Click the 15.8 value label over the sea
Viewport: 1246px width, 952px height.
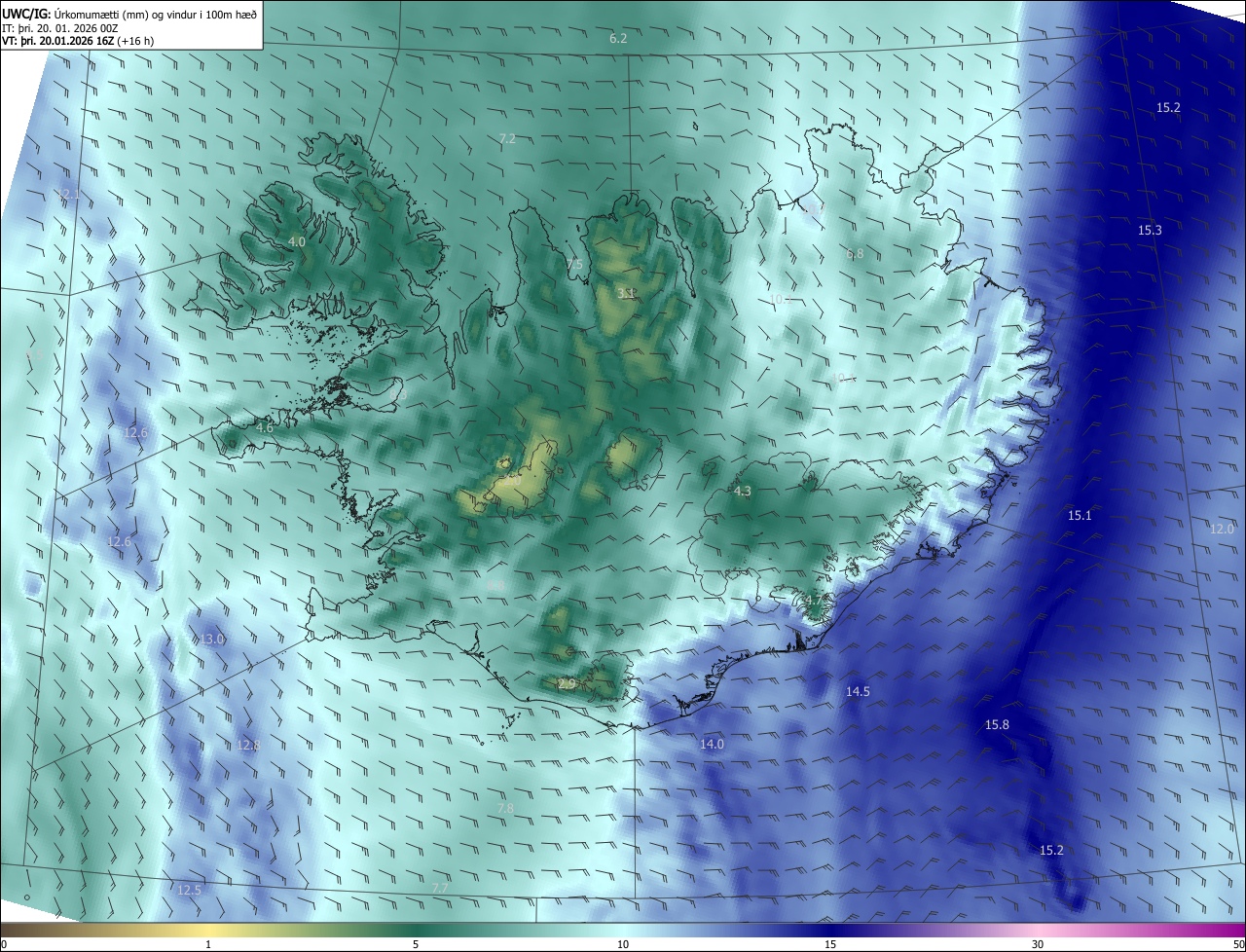(x=997, y=724)
